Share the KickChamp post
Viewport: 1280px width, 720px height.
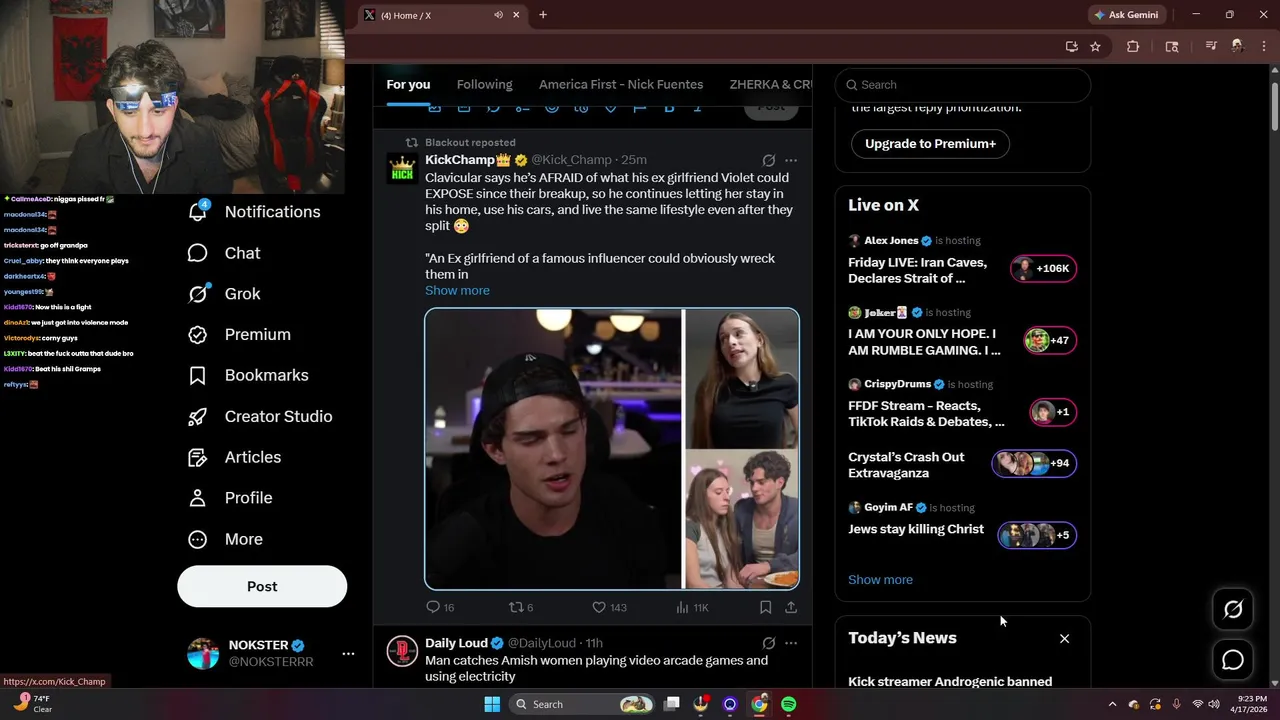[x=791, y=607]
